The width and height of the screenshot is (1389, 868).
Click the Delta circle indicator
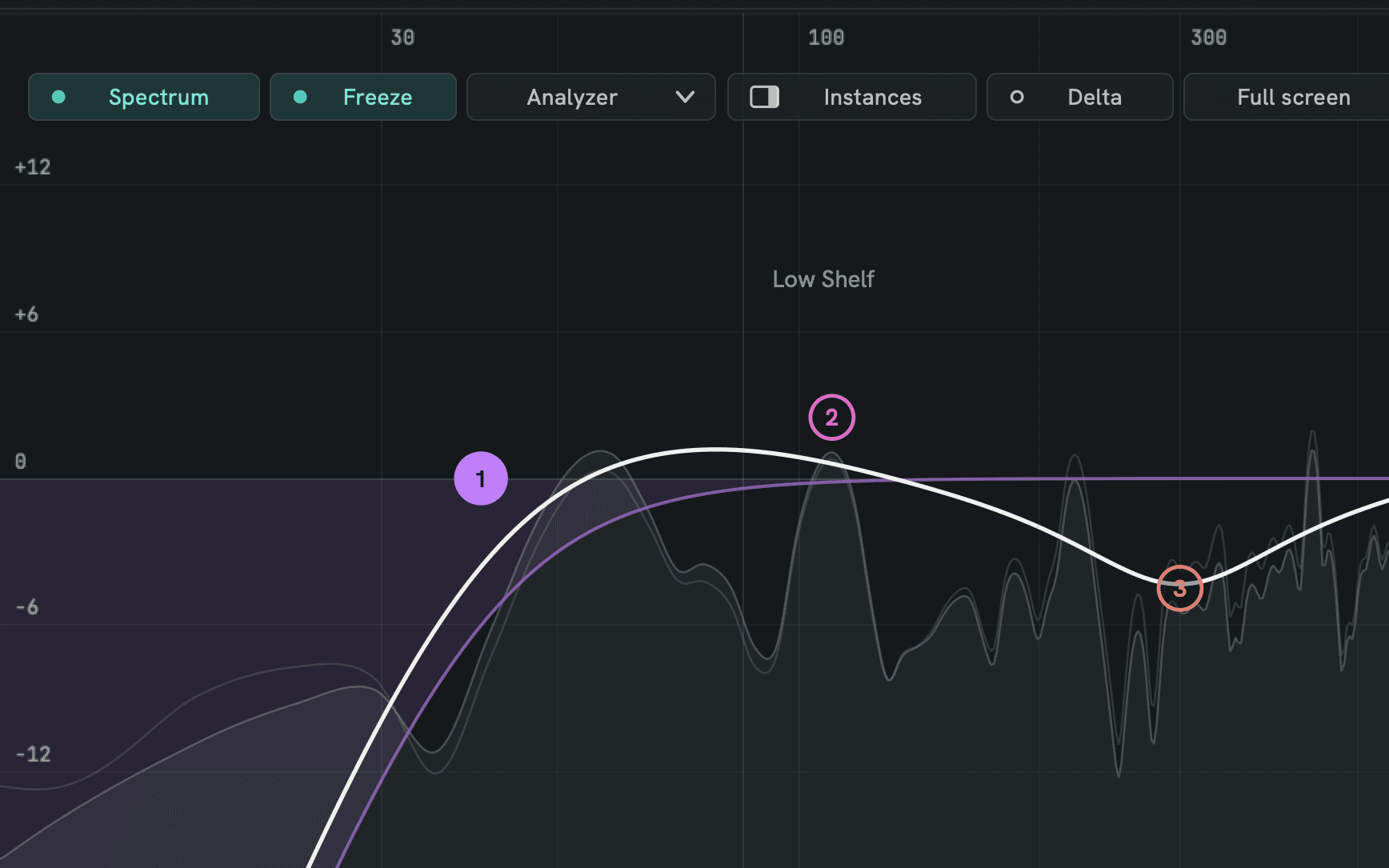click(1017, 97)
